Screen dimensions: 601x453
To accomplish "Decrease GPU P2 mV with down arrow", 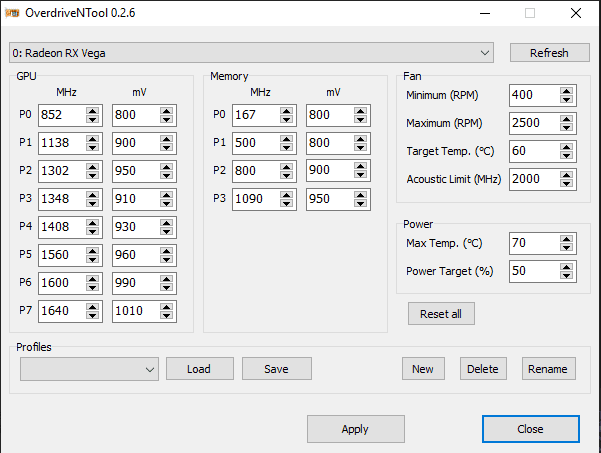I will point(166,175).
